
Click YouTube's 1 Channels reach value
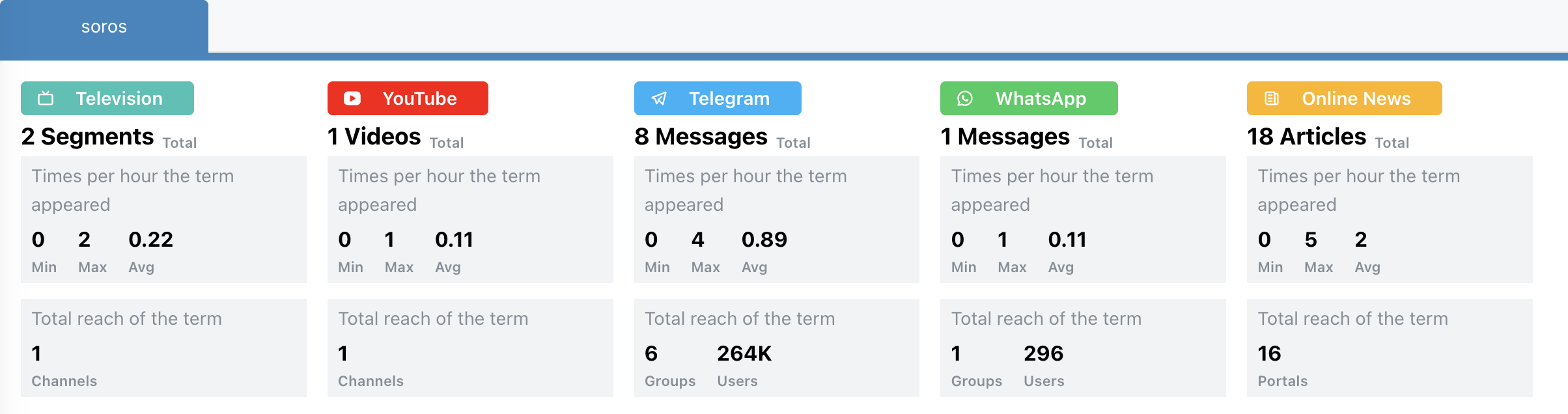[343, 353]
